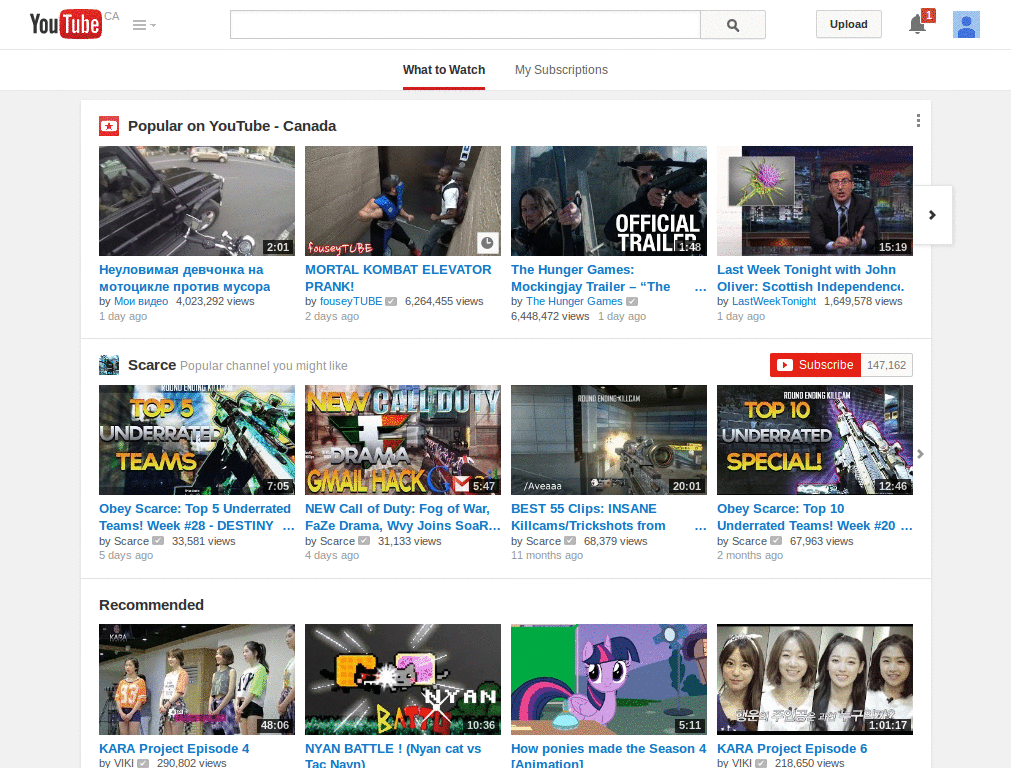
Task: Click the YouTube logo
Action: (x=65, y=24)
